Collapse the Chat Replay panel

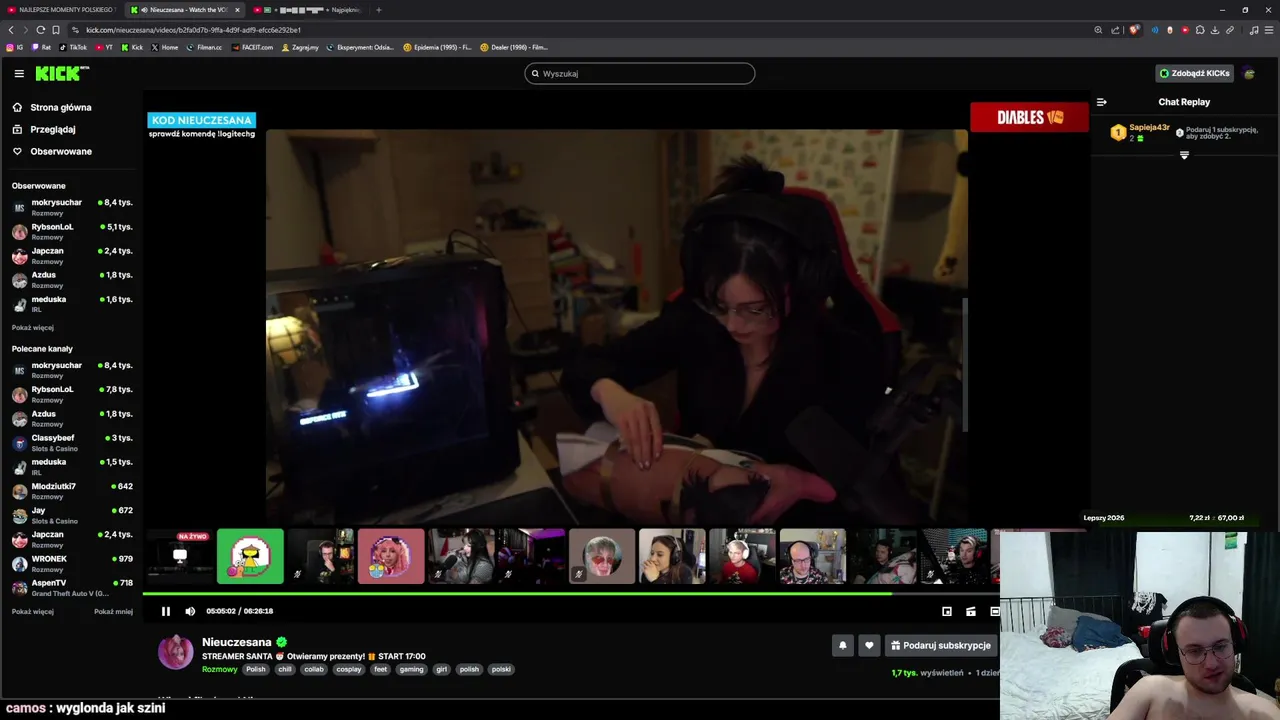point(1101,102)
